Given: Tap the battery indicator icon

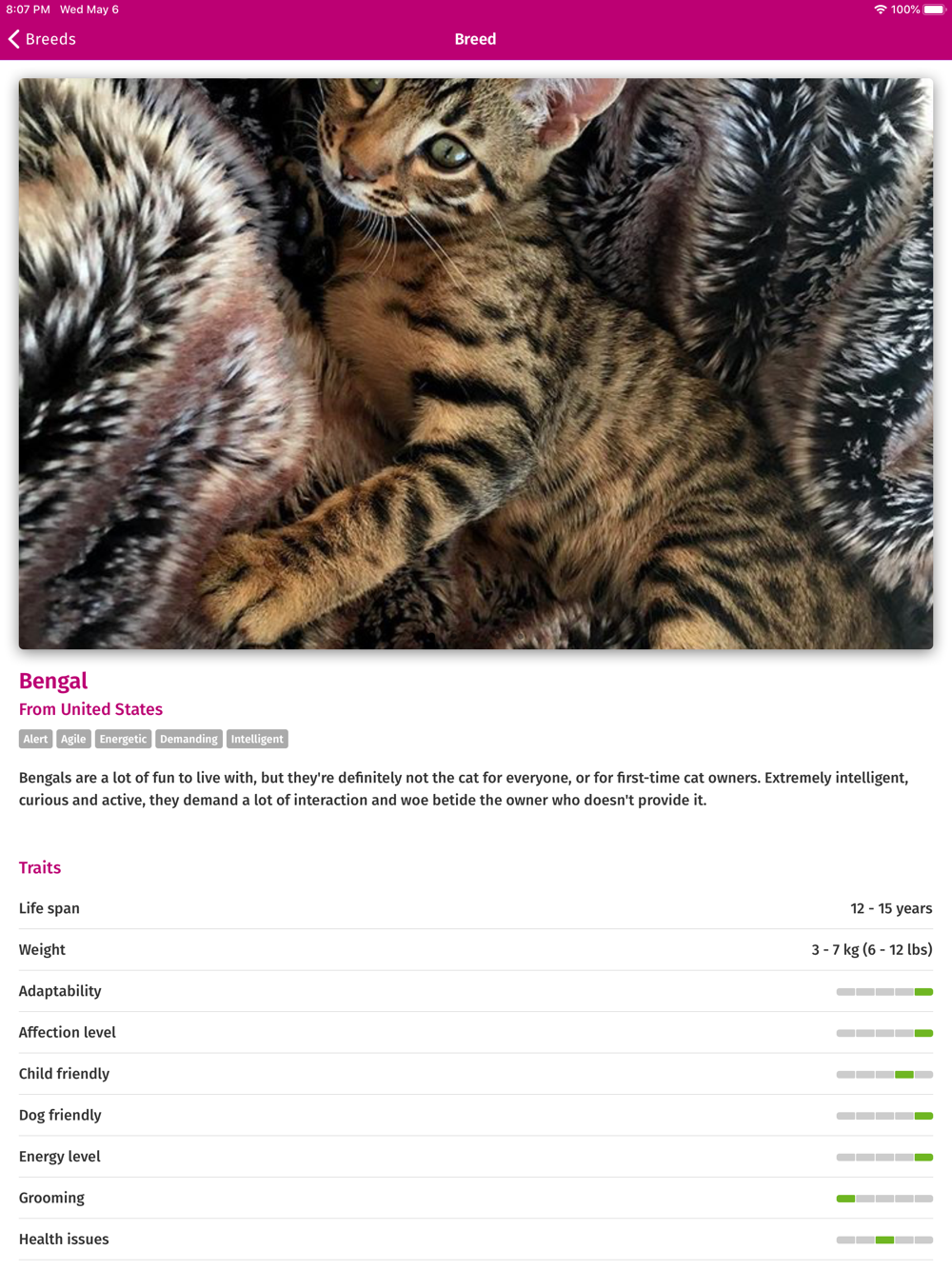Looking at the screenshot, I should pos(934,10).
